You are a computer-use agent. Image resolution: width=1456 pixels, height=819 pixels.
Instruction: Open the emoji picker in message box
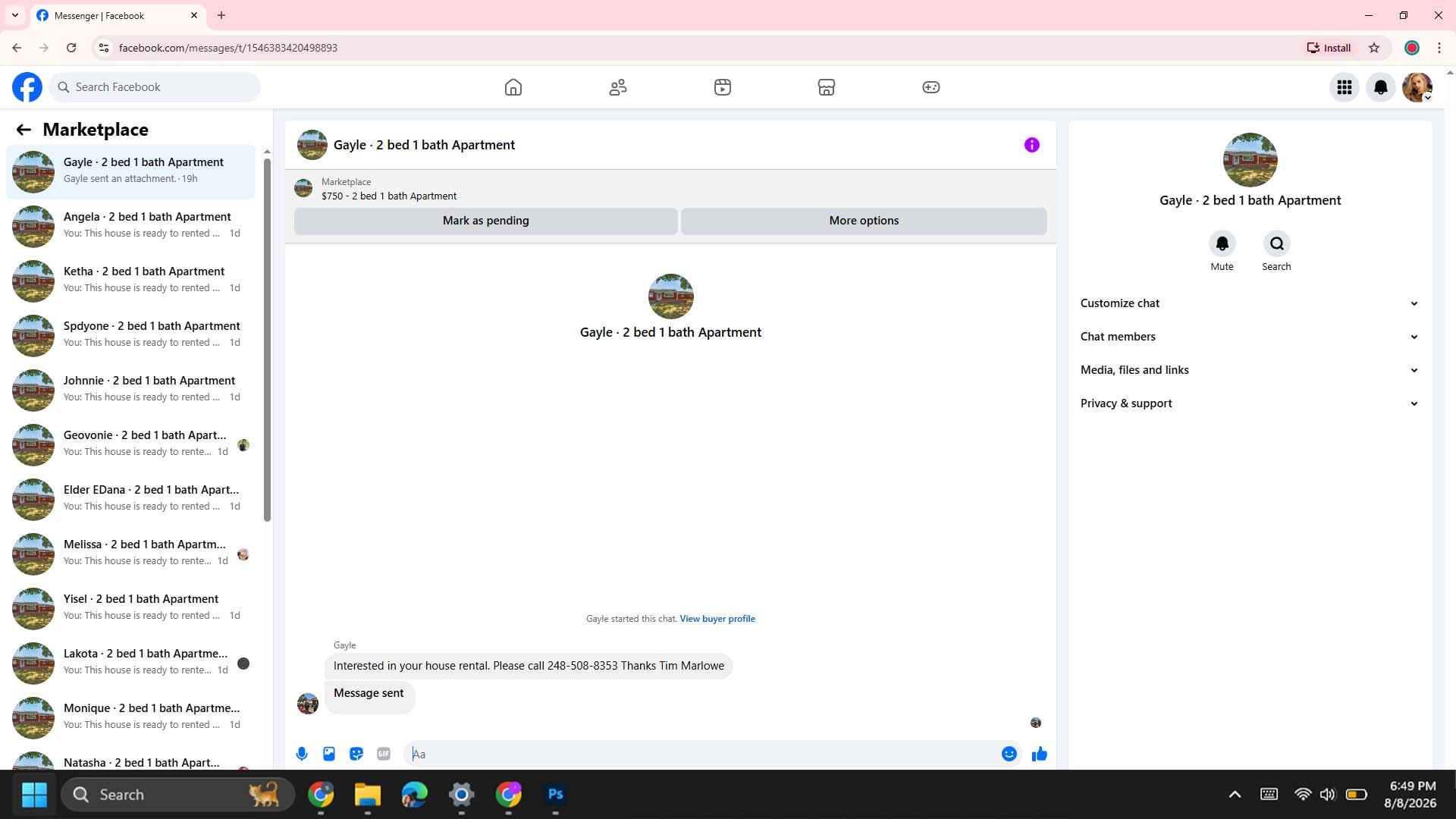click(1009, 754)
